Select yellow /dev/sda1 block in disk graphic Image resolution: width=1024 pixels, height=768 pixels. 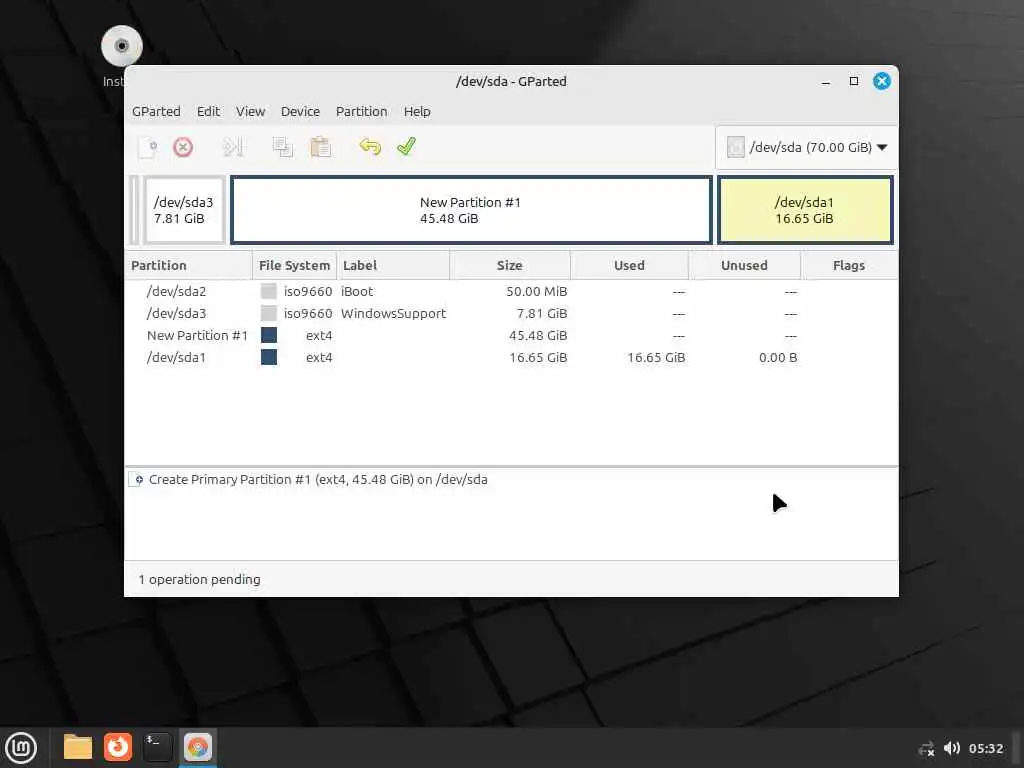point(805,210)
